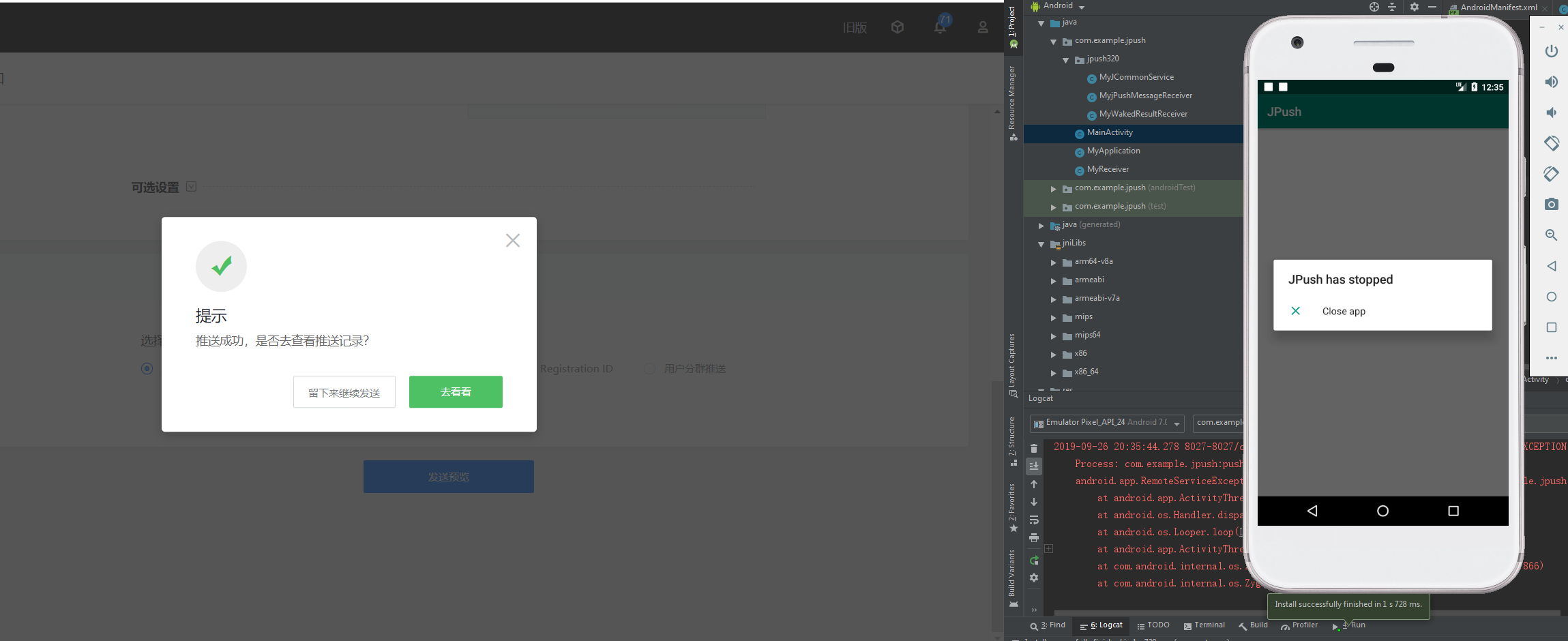Open Logcat settings gear icon

click(x=1034, y=578)
